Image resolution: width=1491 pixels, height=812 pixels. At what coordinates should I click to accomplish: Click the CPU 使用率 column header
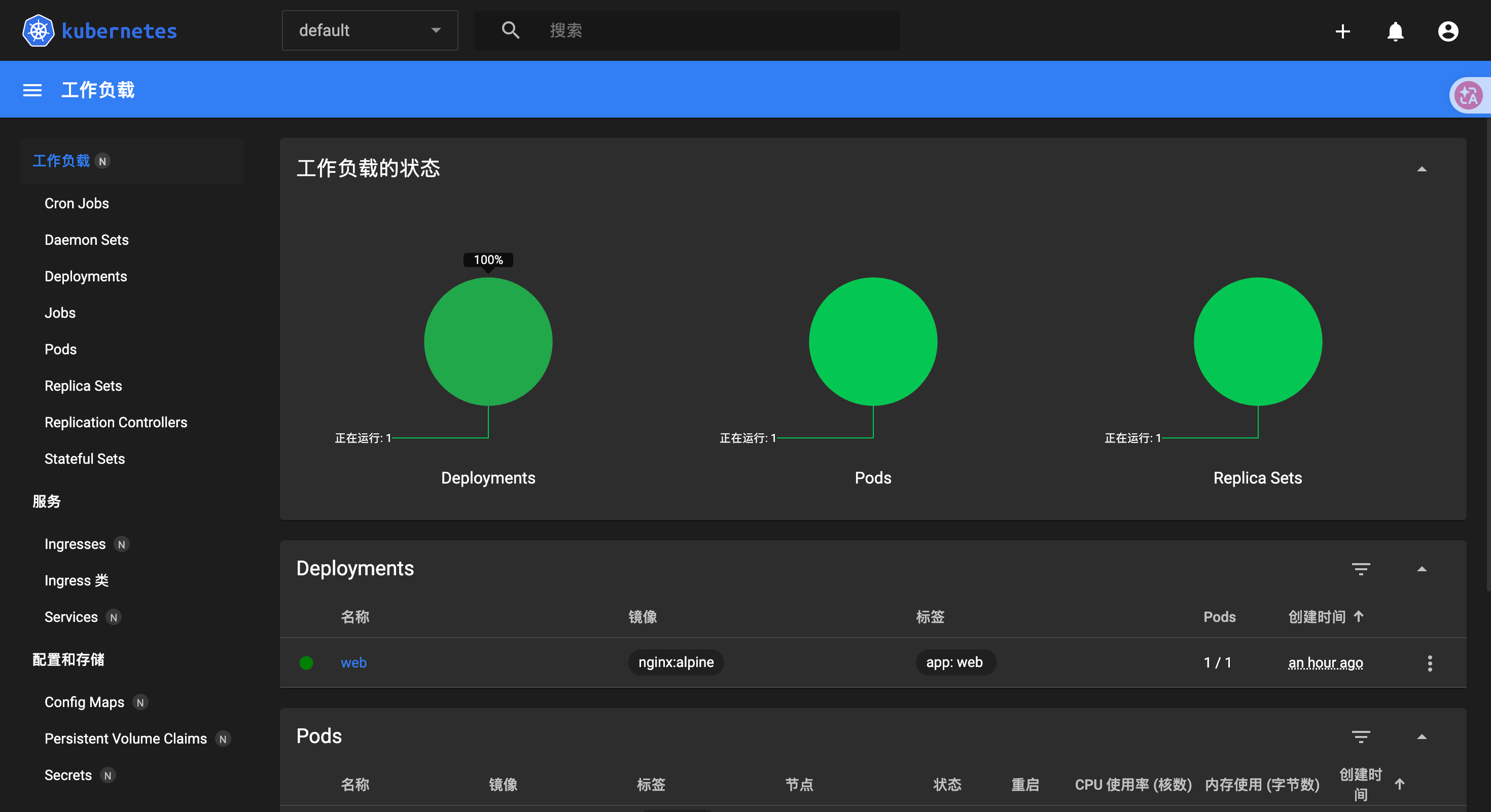coord(1133,785)
